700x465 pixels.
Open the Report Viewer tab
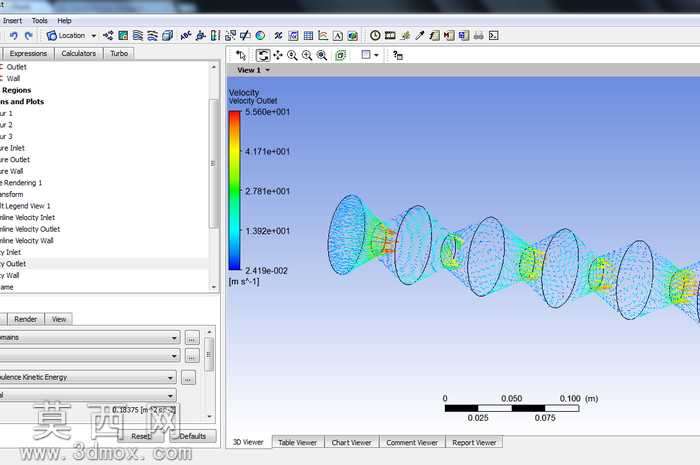coord(474,442)
